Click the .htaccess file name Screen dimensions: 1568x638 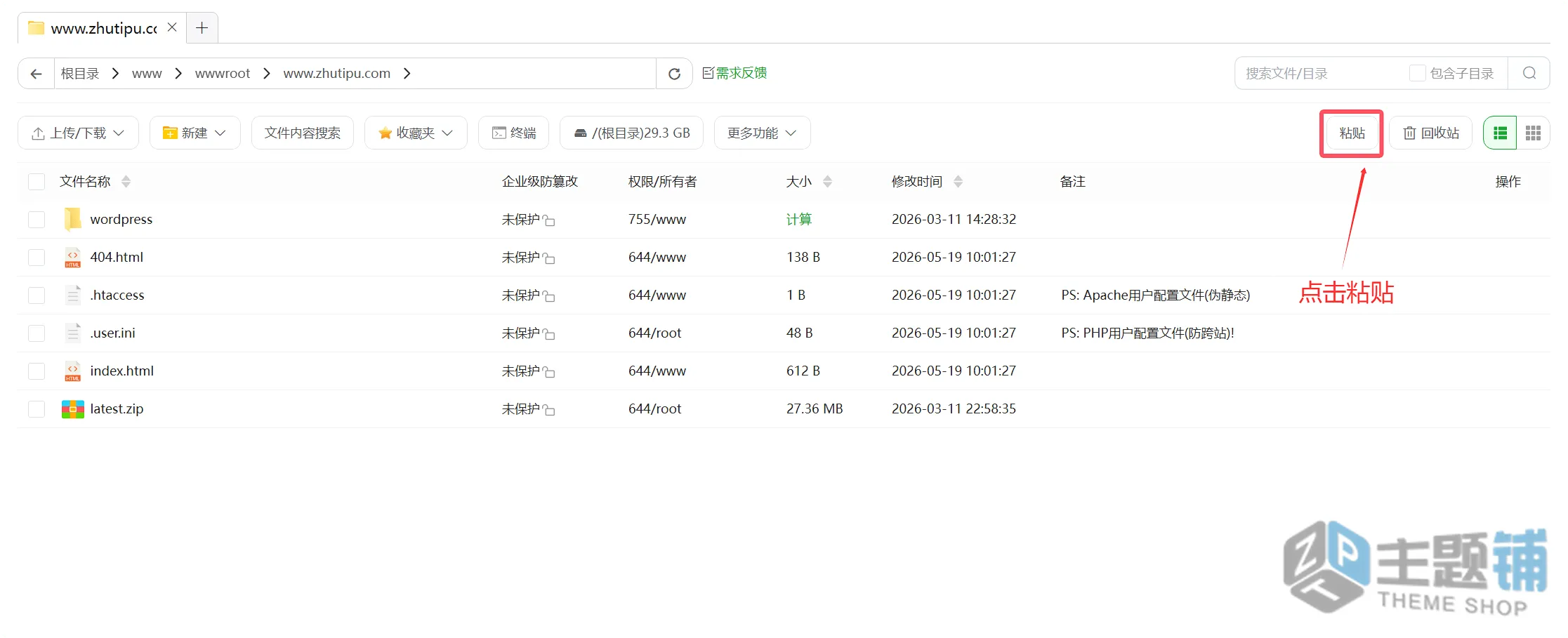pyautogui.click(x=117, y=295)
